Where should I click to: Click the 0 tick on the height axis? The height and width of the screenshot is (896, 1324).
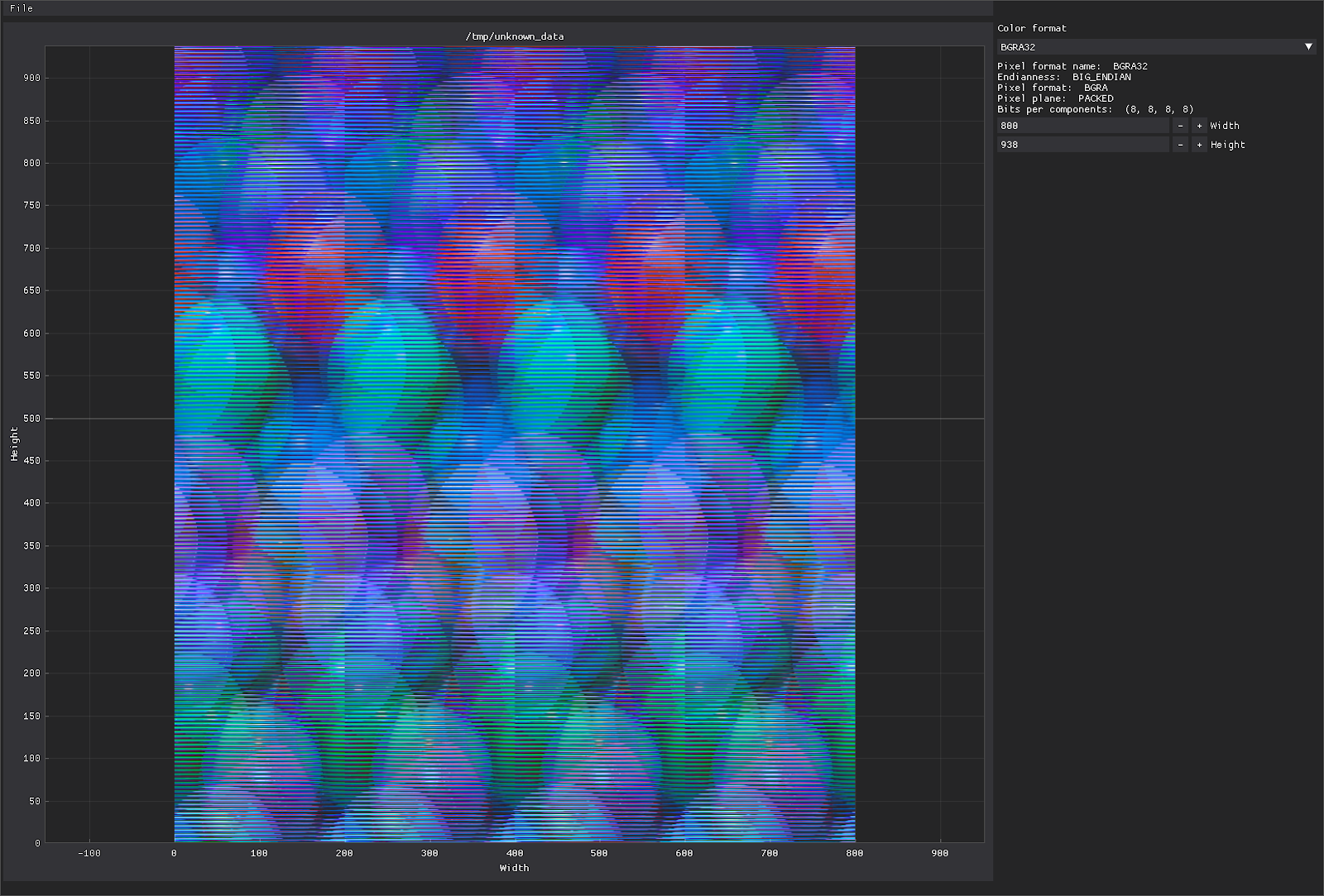(x=37, y=844)
